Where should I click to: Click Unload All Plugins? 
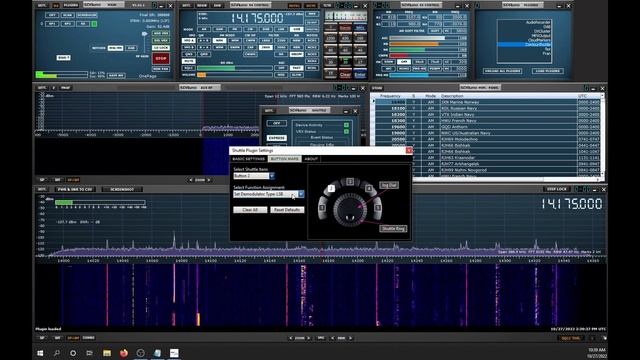click(502, 71)
